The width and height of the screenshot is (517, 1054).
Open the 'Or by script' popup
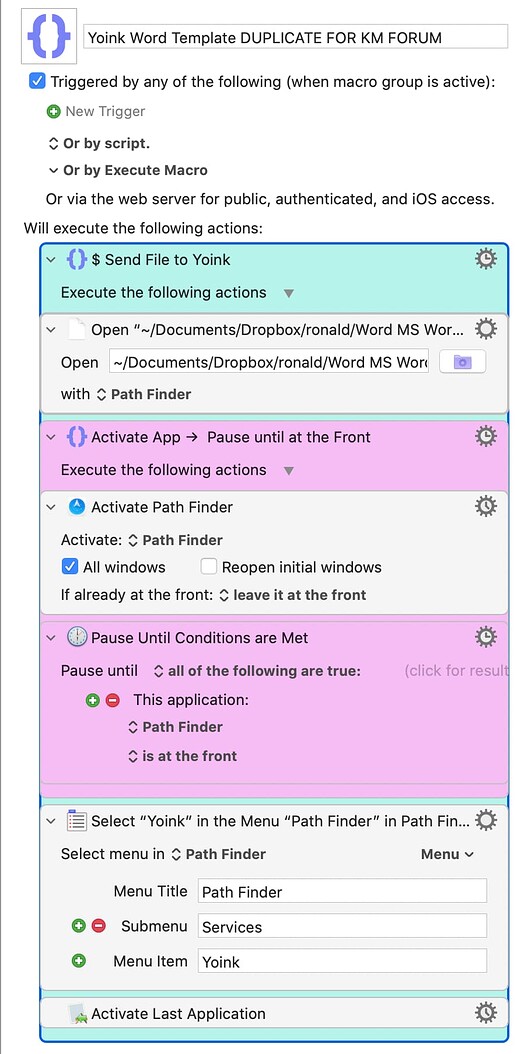point(99,143)
